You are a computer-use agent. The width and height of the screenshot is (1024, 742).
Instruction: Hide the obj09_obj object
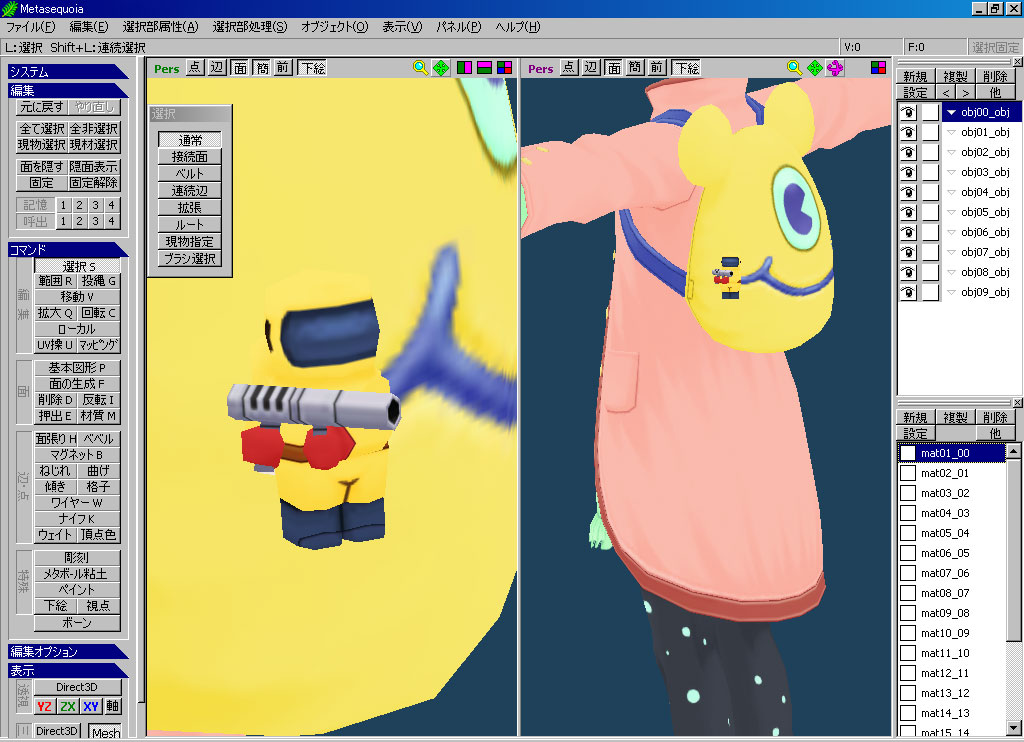point(908,292)
